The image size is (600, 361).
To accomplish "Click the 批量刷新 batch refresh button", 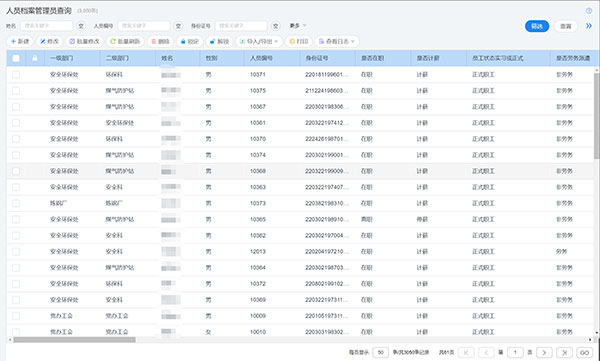I will [125, 41].
